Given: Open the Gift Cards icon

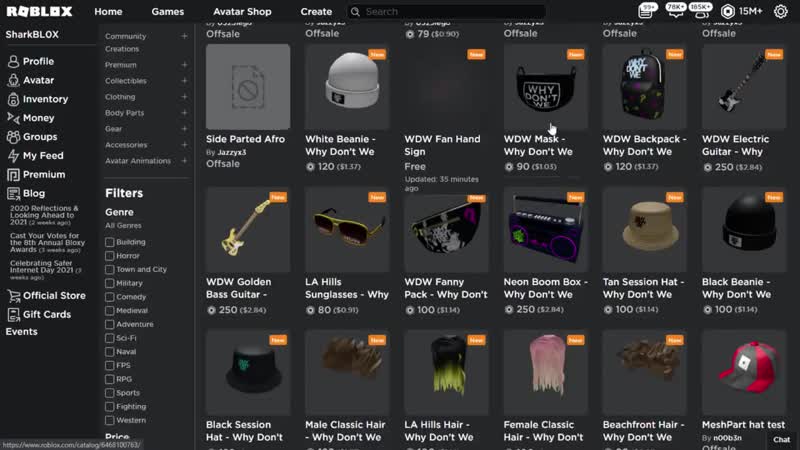Looking at the screenshot, I should click(13, 314).
